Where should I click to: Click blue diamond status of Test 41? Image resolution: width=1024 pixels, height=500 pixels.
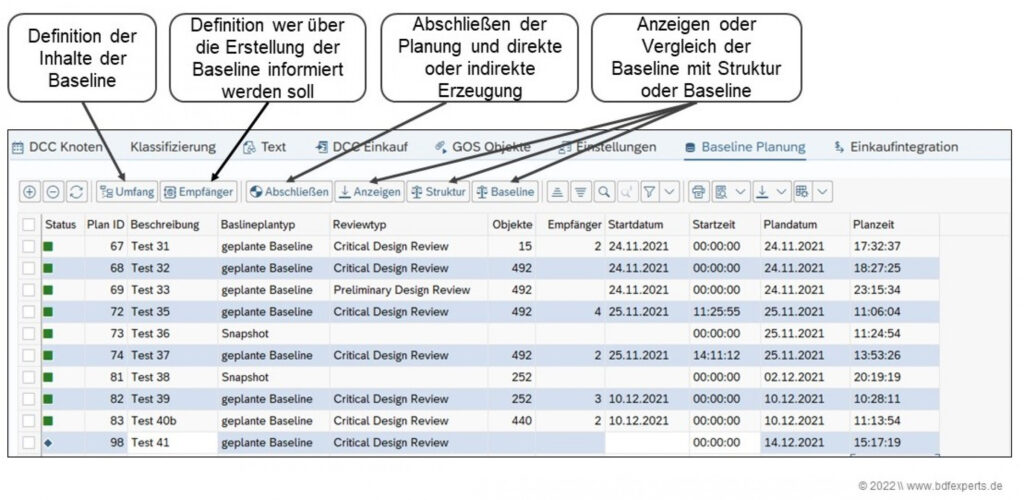(x=48, y=443)
